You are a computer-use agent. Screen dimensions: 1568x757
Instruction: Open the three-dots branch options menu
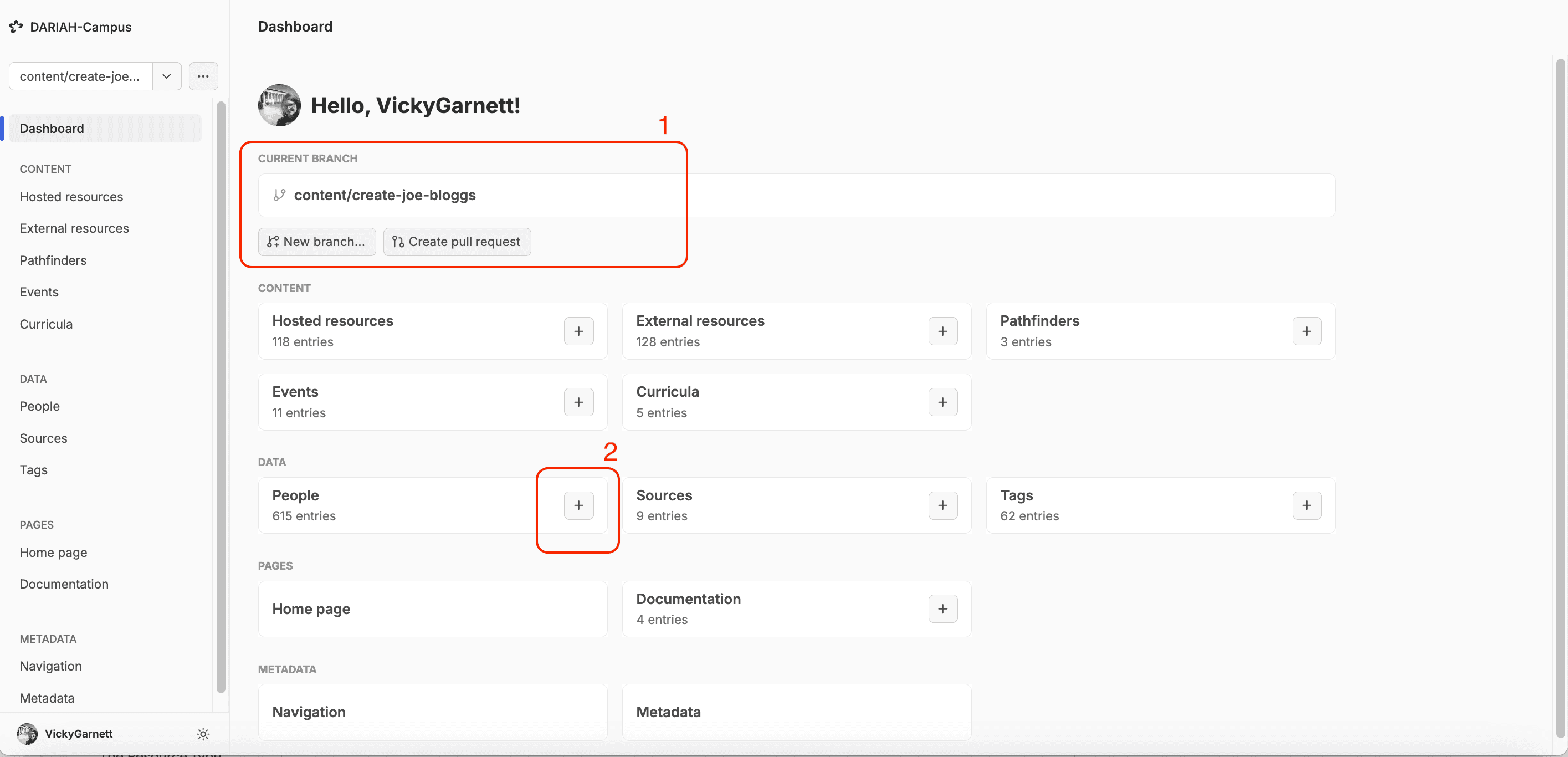[203, 76]
